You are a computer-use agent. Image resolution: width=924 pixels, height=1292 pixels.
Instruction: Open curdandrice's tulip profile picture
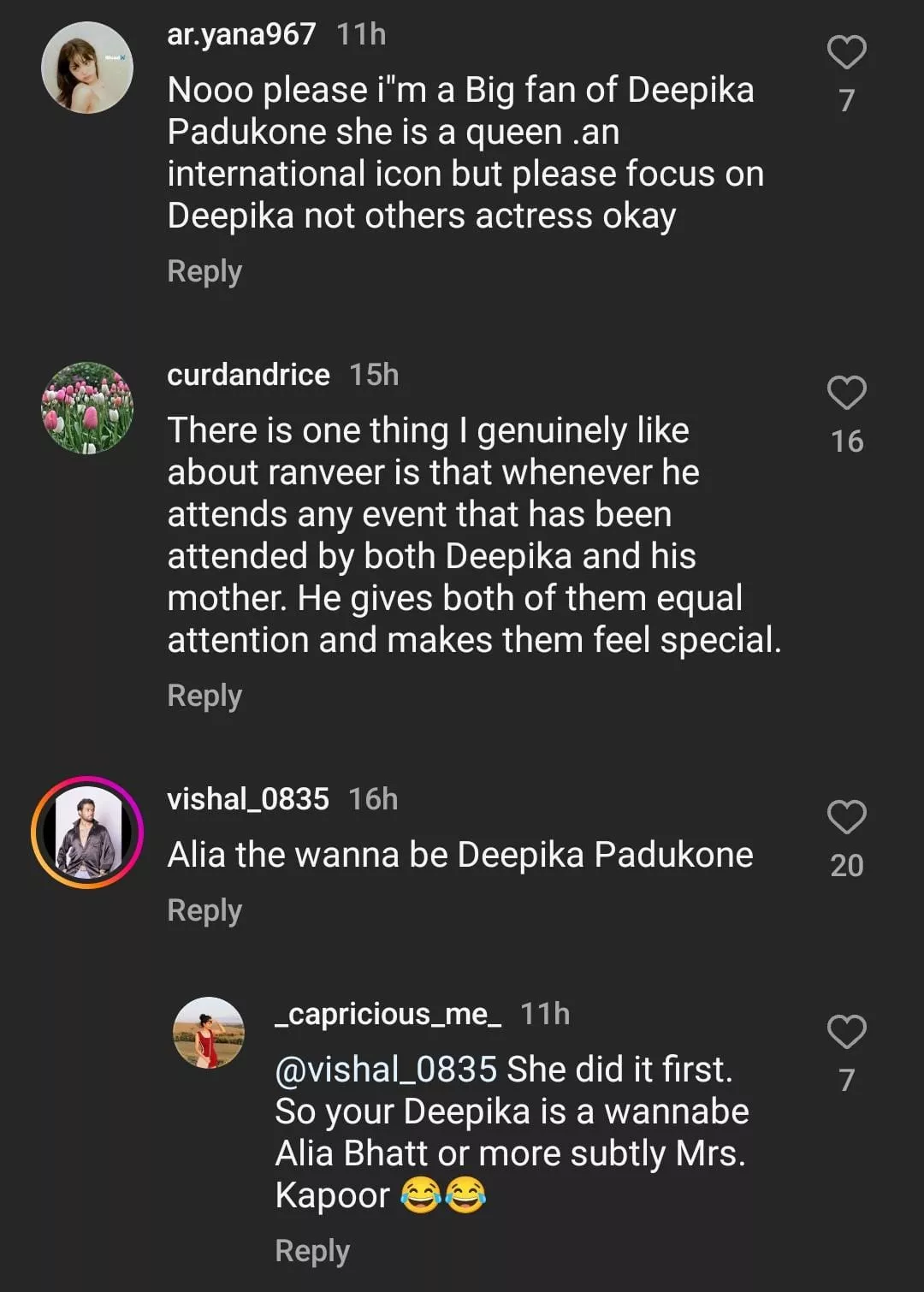pyautogui.click(x=87, y=408)
